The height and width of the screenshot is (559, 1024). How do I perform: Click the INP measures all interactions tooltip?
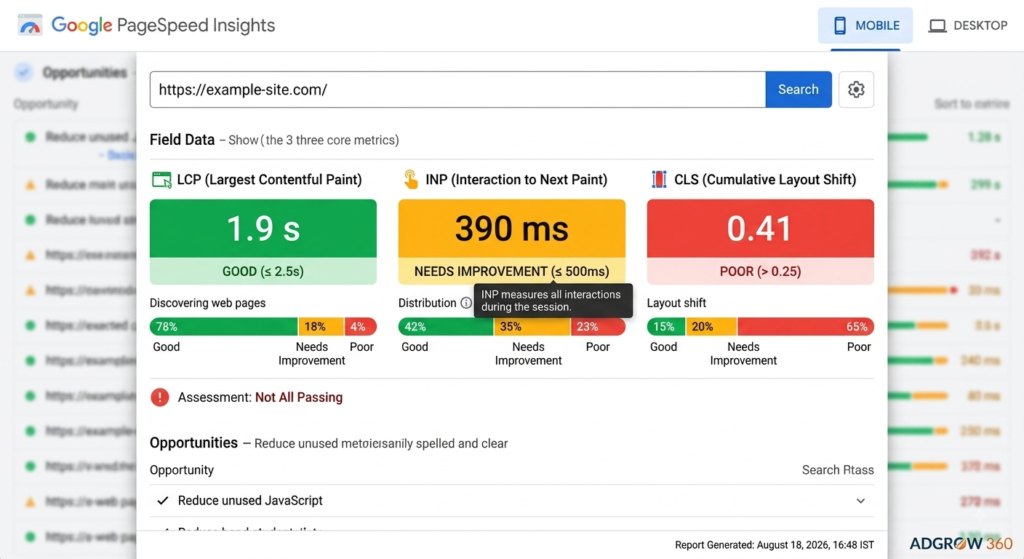(553, 300)
